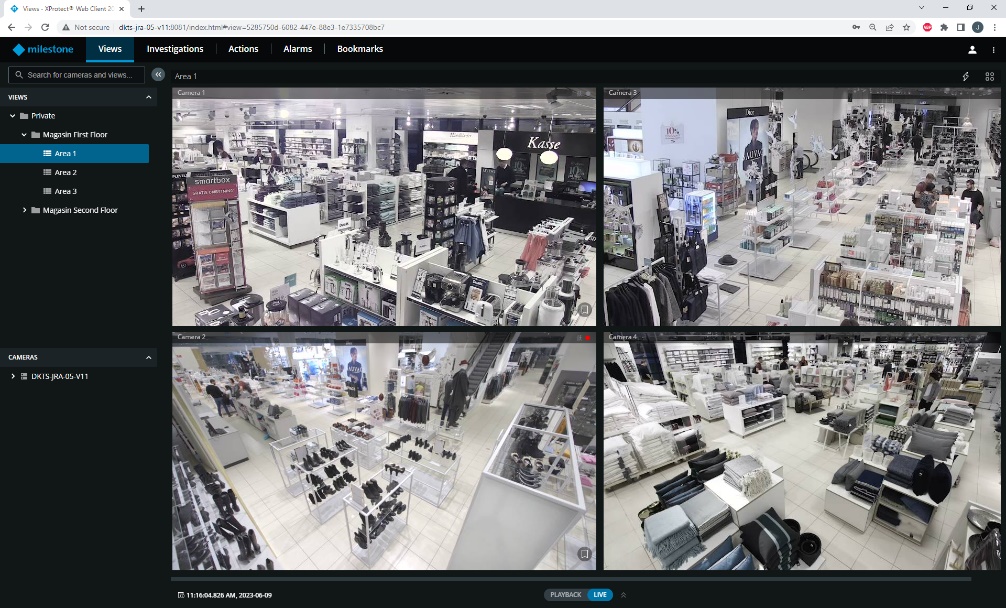Click the calendar icon beside the timestamp
The height and width of the screenshot is (608, 1006).
pyautogui.click(x=180, y=595)
